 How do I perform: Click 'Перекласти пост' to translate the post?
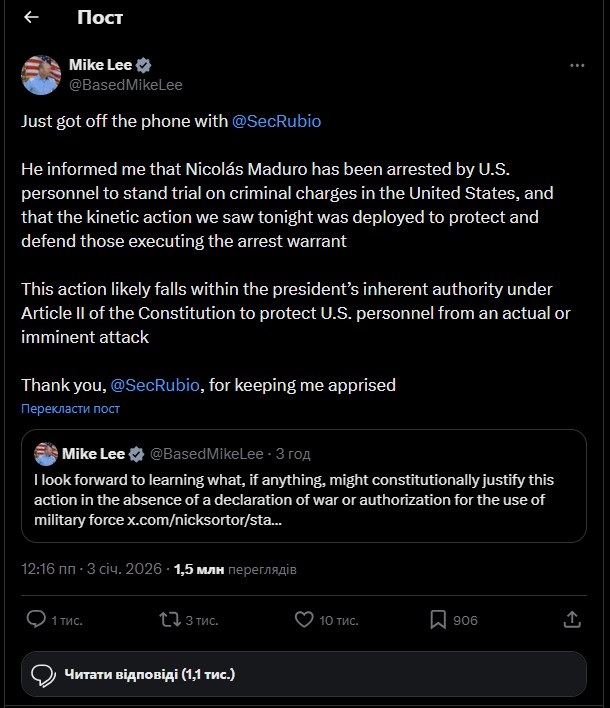(70, 409)
